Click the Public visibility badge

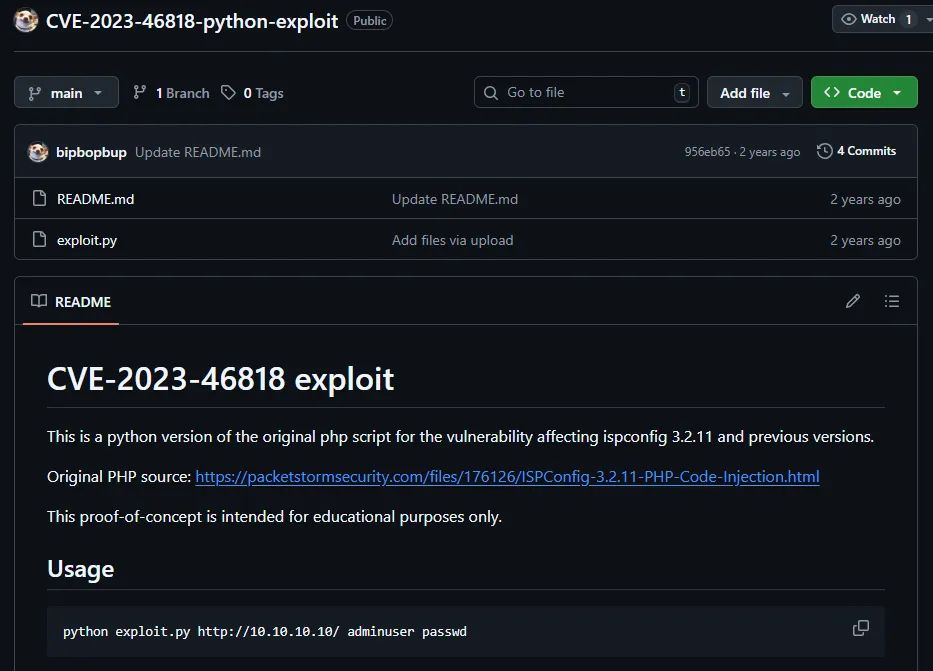pos(370,21)
